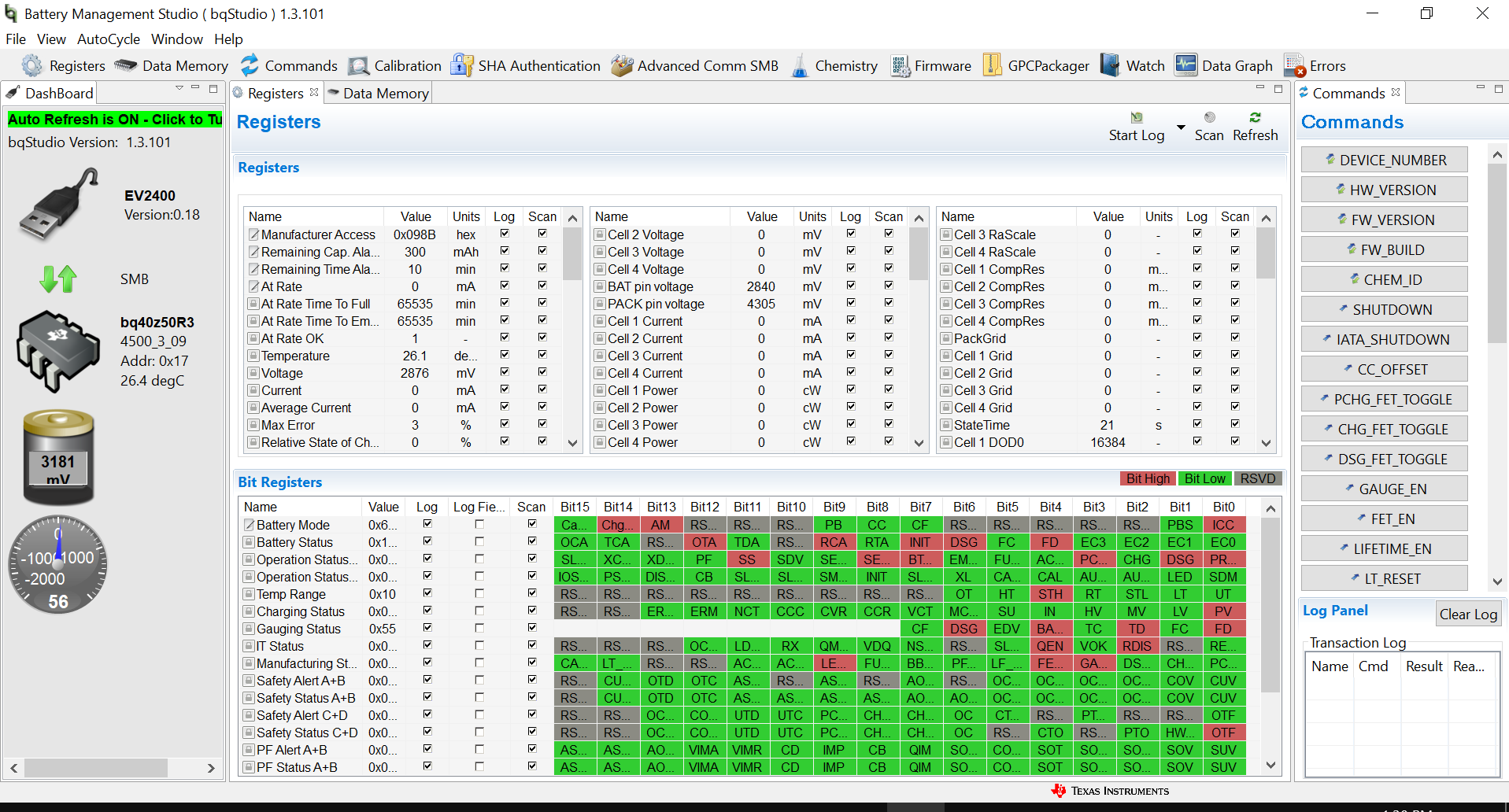Minimize the Commands panel
1509x812 pixels.
[1480, 87]
